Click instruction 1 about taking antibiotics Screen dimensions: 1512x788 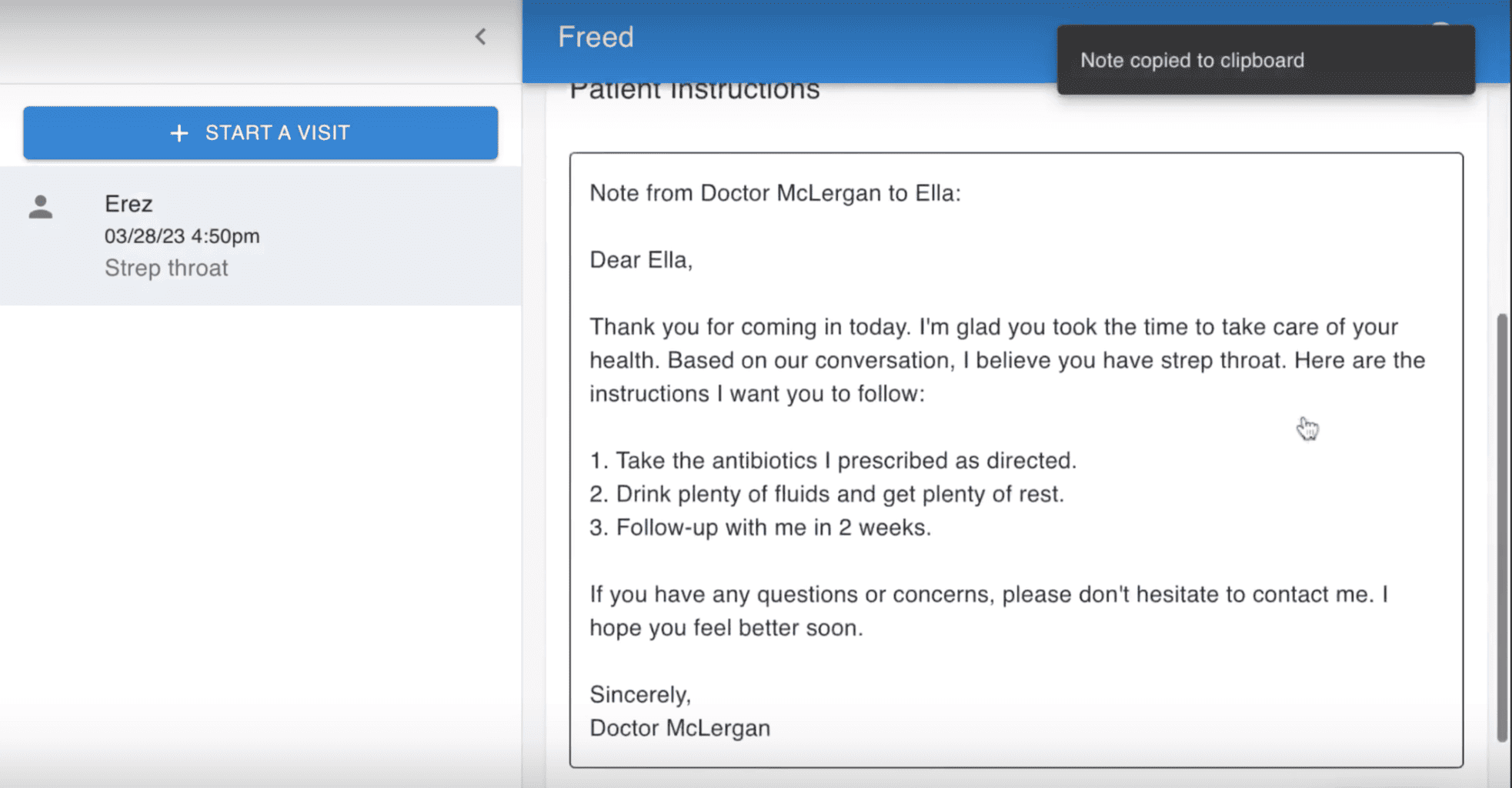pos(833,460)
